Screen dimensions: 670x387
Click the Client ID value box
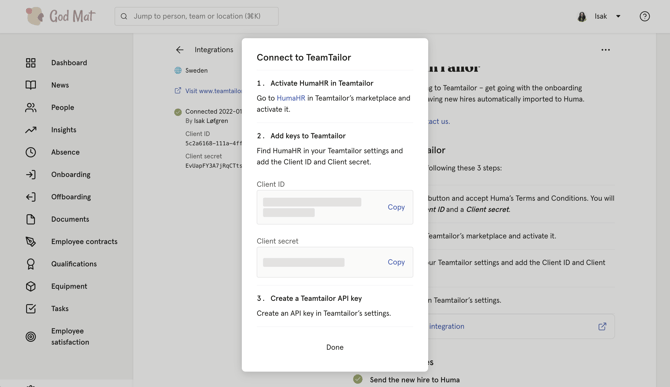point(335,207)
